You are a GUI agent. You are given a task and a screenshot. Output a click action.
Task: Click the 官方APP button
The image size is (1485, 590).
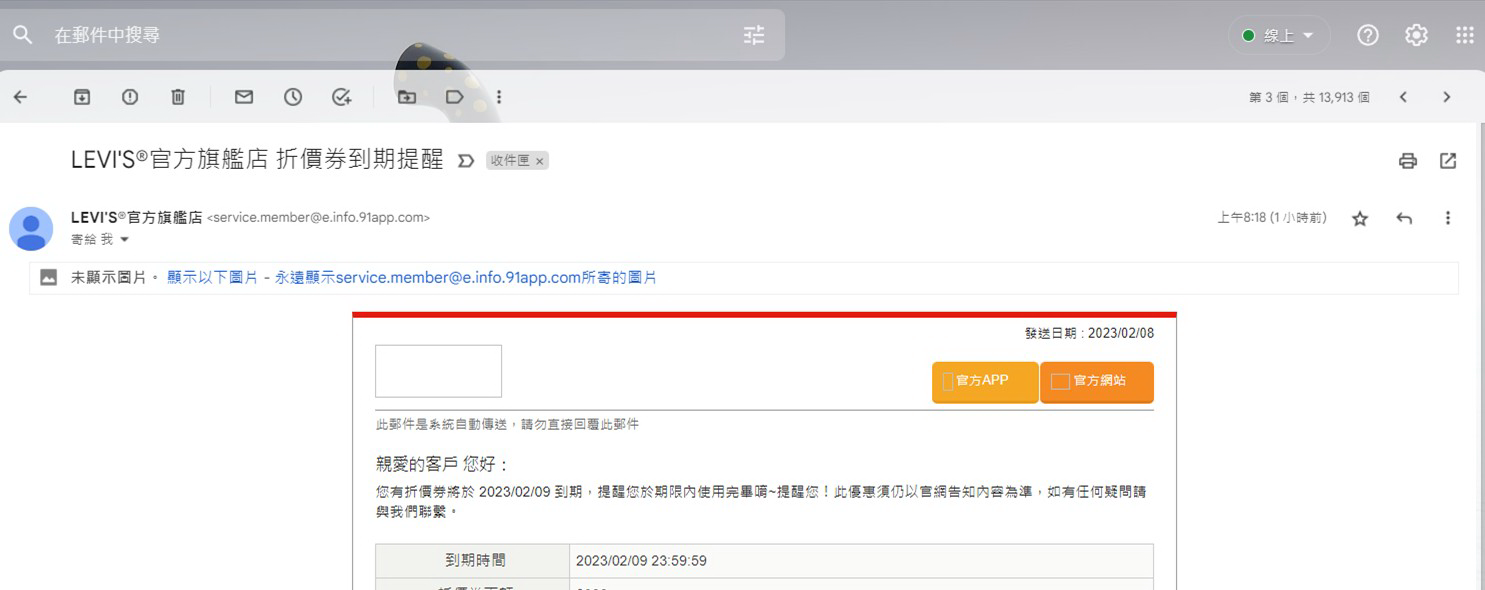click(x=985, y=381)
